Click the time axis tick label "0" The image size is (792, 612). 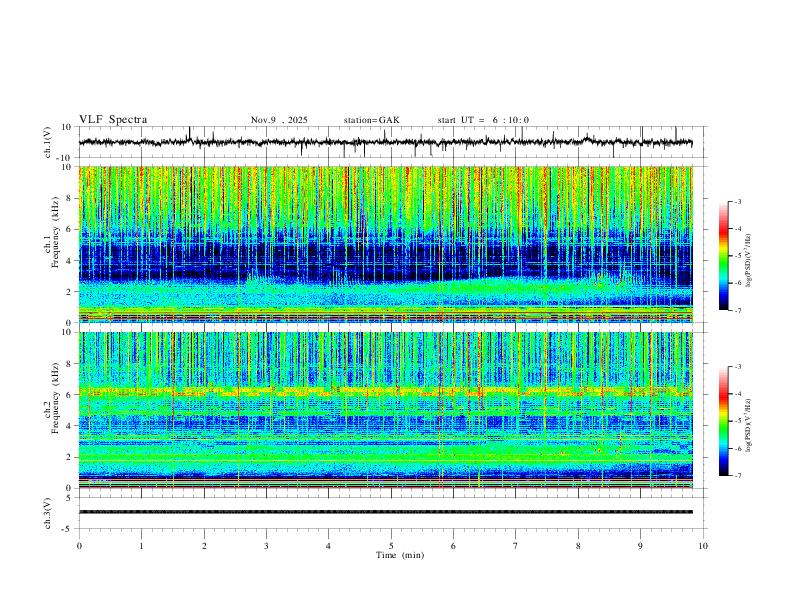[x=79, y=546]
